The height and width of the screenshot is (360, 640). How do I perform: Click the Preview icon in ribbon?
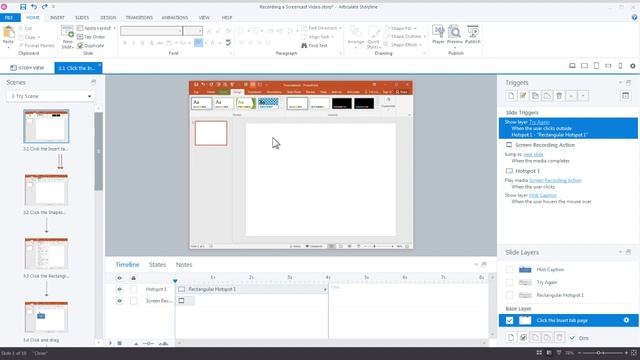[454, 32]
